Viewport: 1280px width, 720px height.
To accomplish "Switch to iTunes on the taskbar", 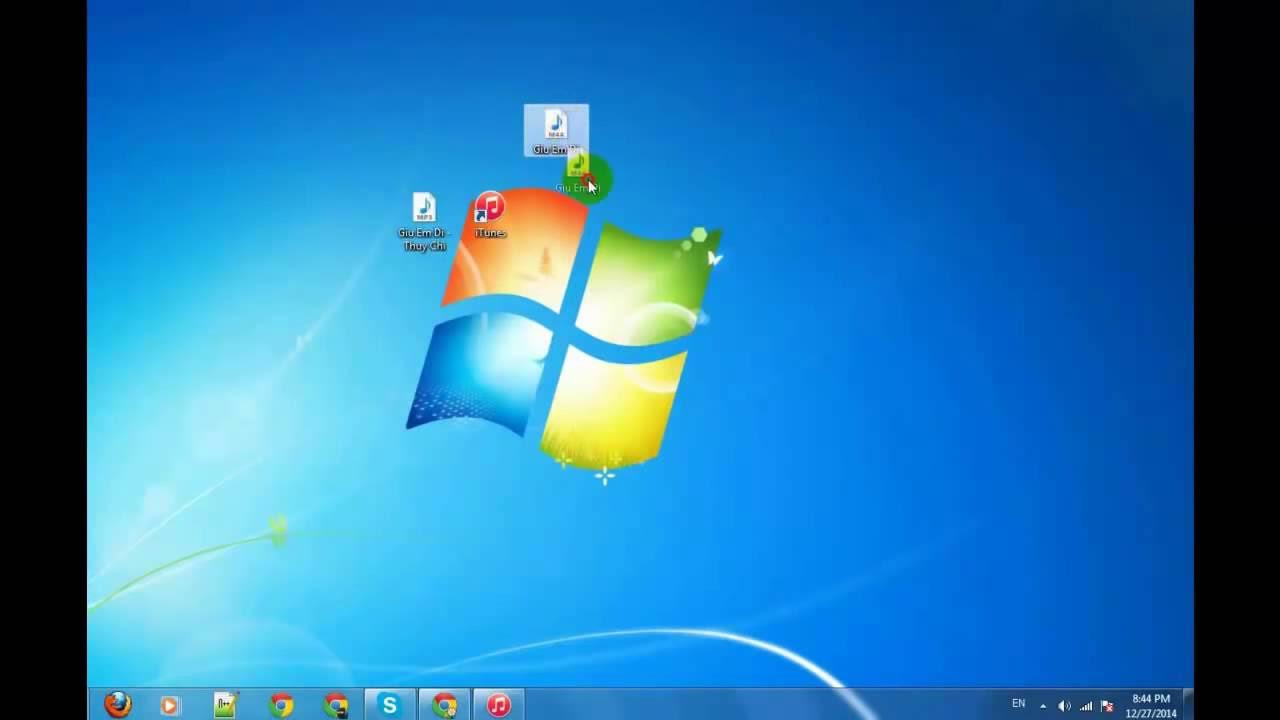I will [498, 704].
